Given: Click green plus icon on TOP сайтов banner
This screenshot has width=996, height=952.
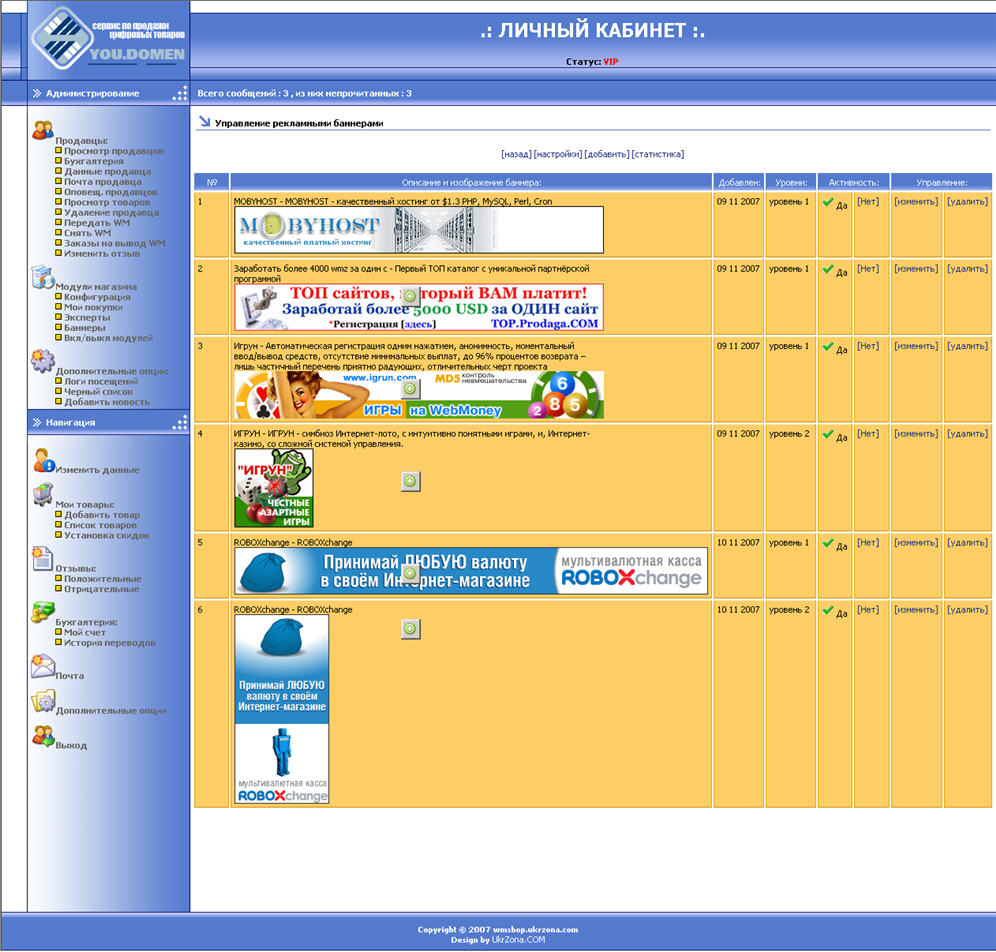Looking at the screenshot, I should tap(410, 296).
